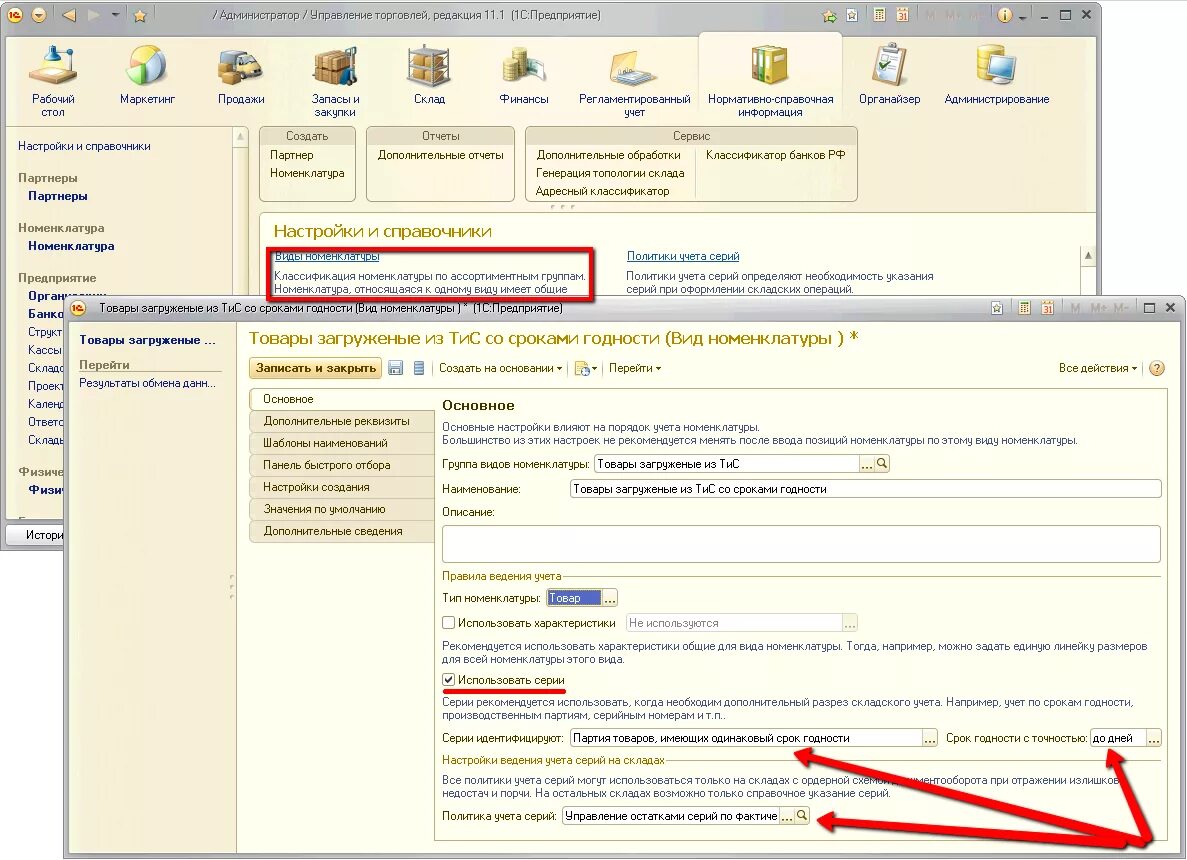Image resolution: width=1187 pixels, height=860 pixels.
Task: Open Дополнительные обработки in Сервис
Action: click(609, 155)
